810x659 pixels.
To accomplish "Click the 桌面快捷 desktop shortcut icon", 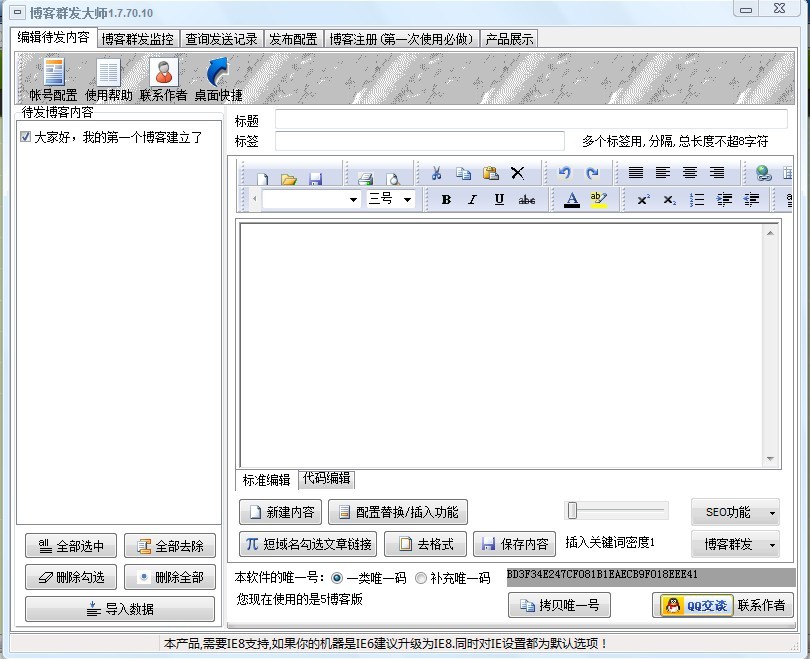I will pos(218,79).
